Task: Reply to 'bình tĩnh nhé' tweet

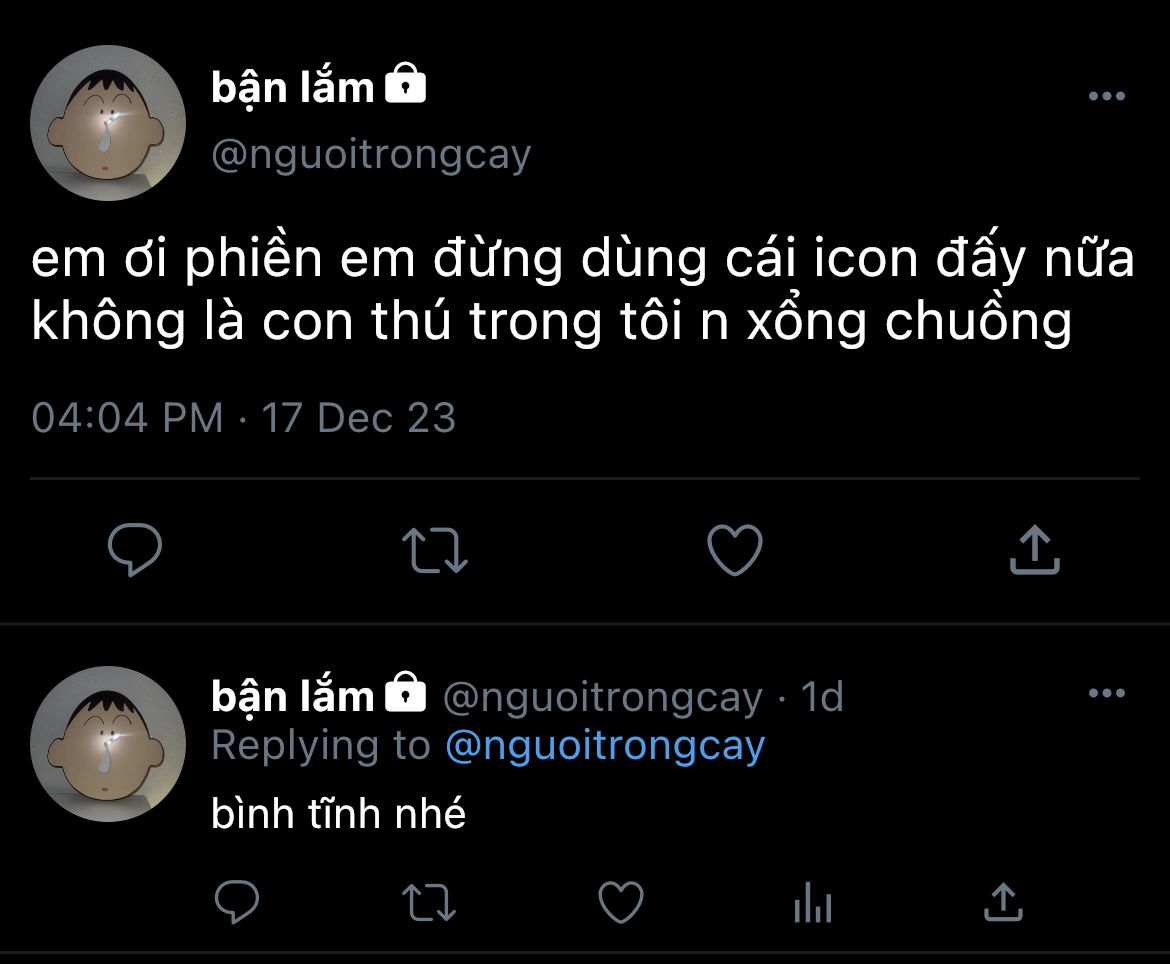Action: coord(237,901)
